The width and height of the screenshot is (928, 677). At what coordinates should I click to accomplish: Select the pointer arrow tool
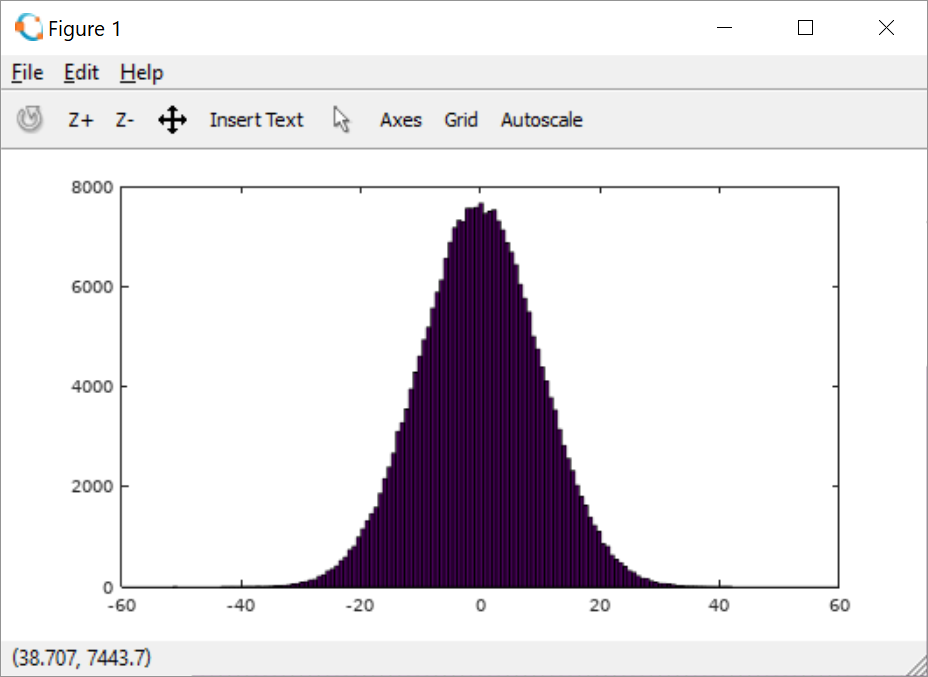tap(341, 119)
